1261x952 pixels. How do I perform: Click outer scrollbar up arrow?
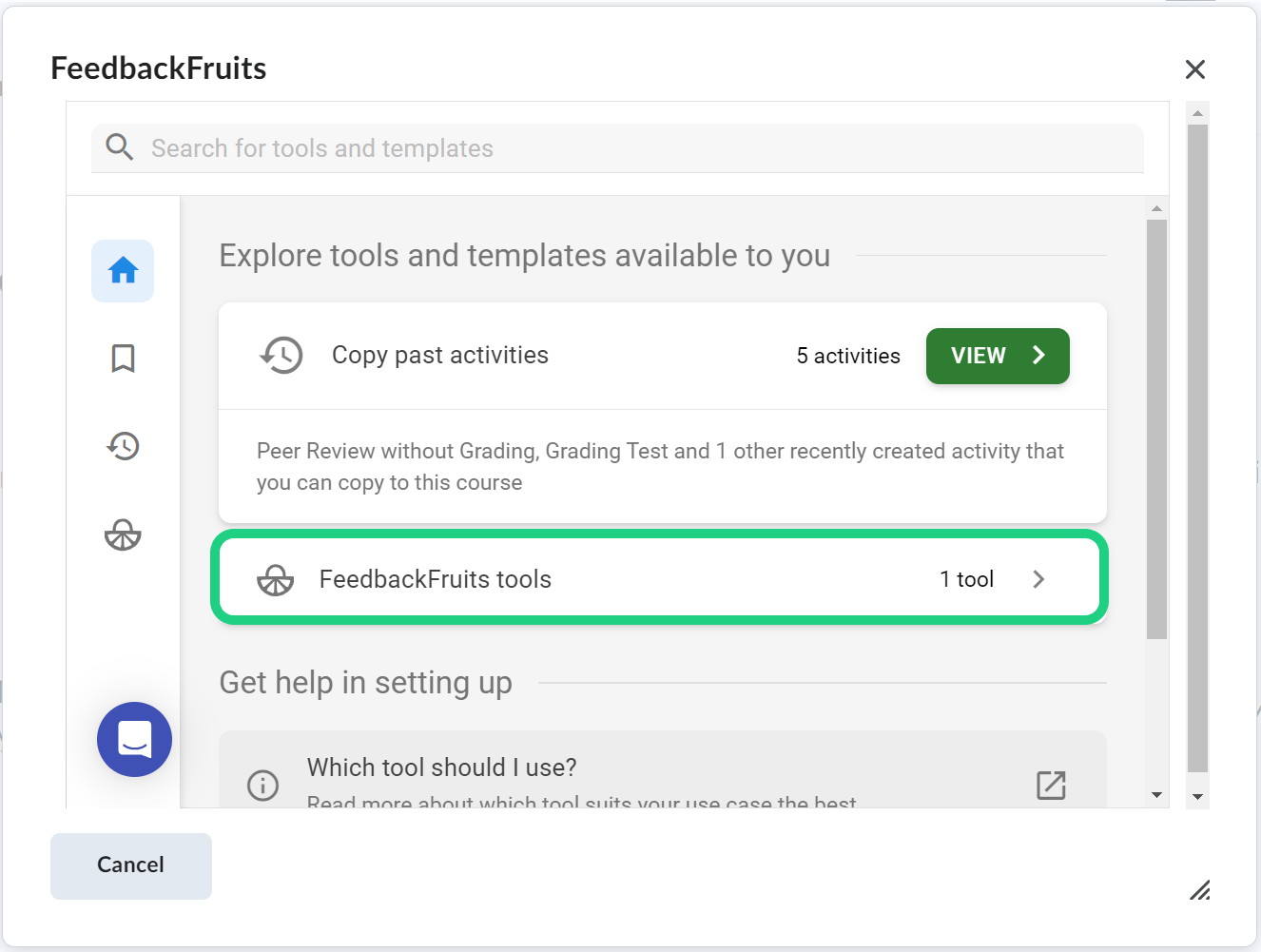tap(1197, 113)
